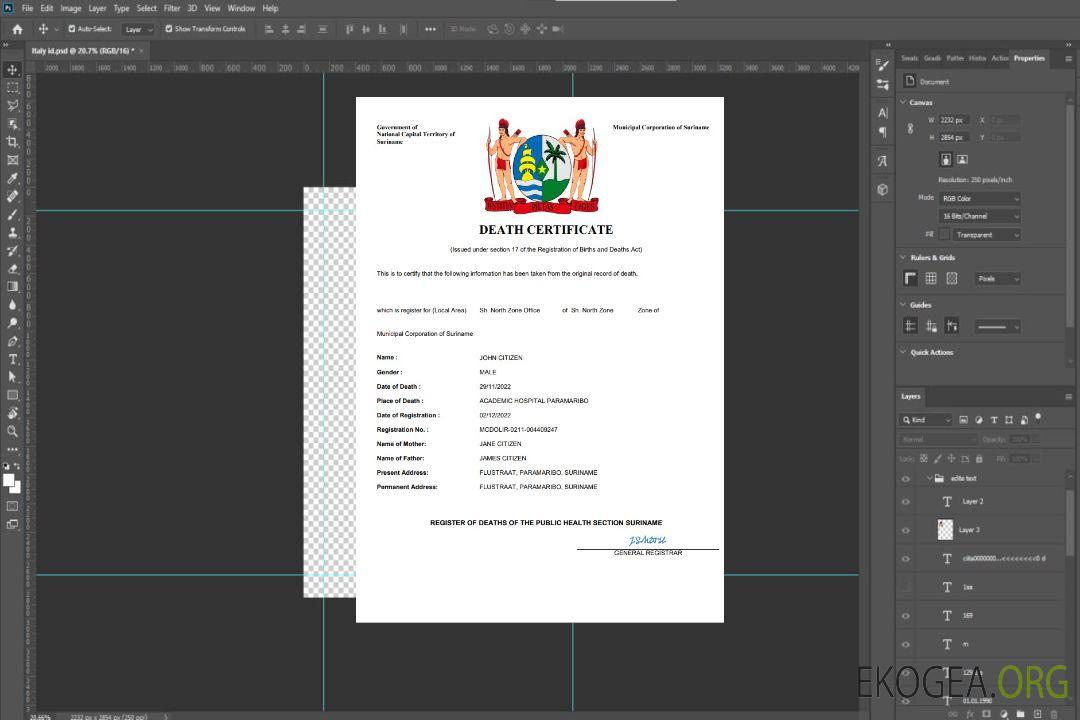
Task: Select the Rectangle shape tool
Action: coord(12,395)
